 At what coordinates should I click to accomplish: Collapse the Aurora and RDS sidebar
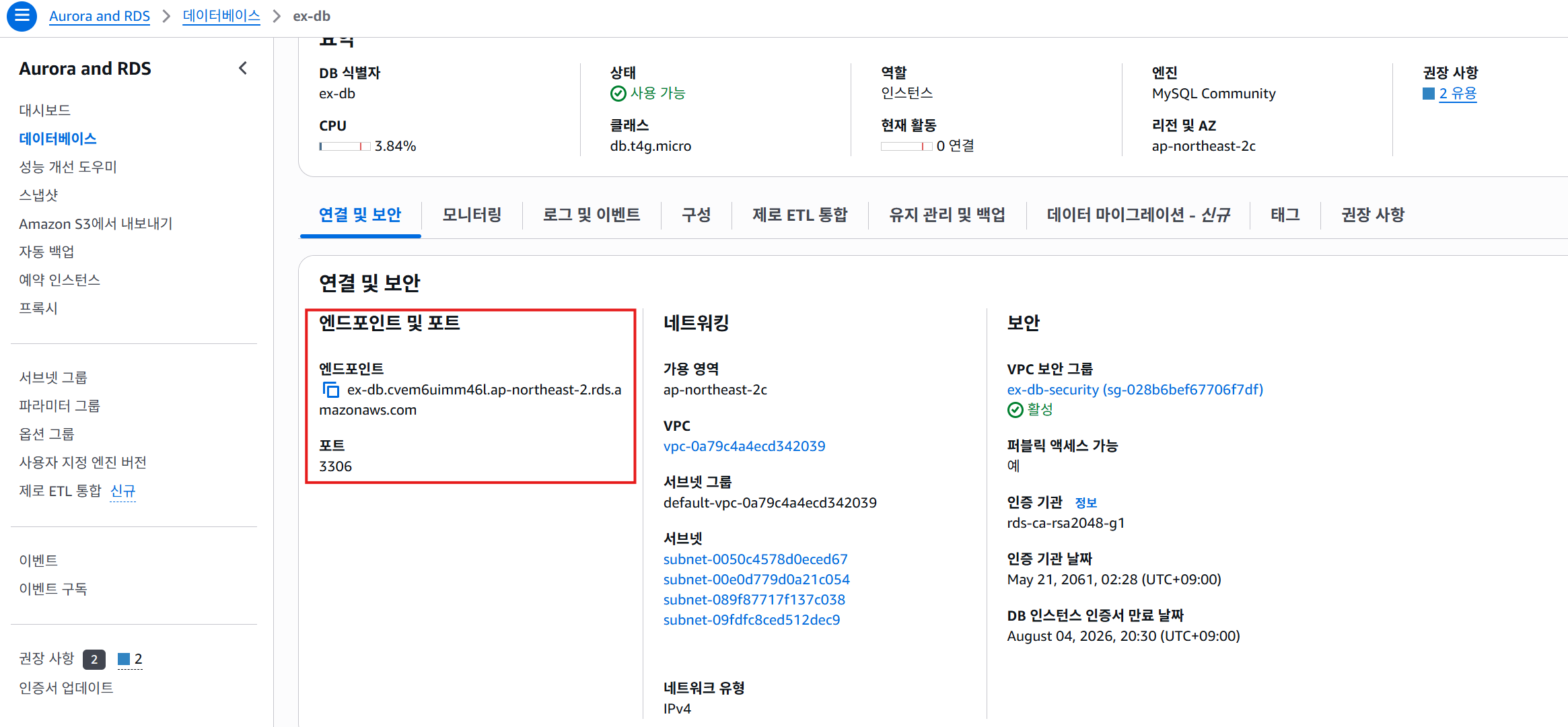coord(243,68)
